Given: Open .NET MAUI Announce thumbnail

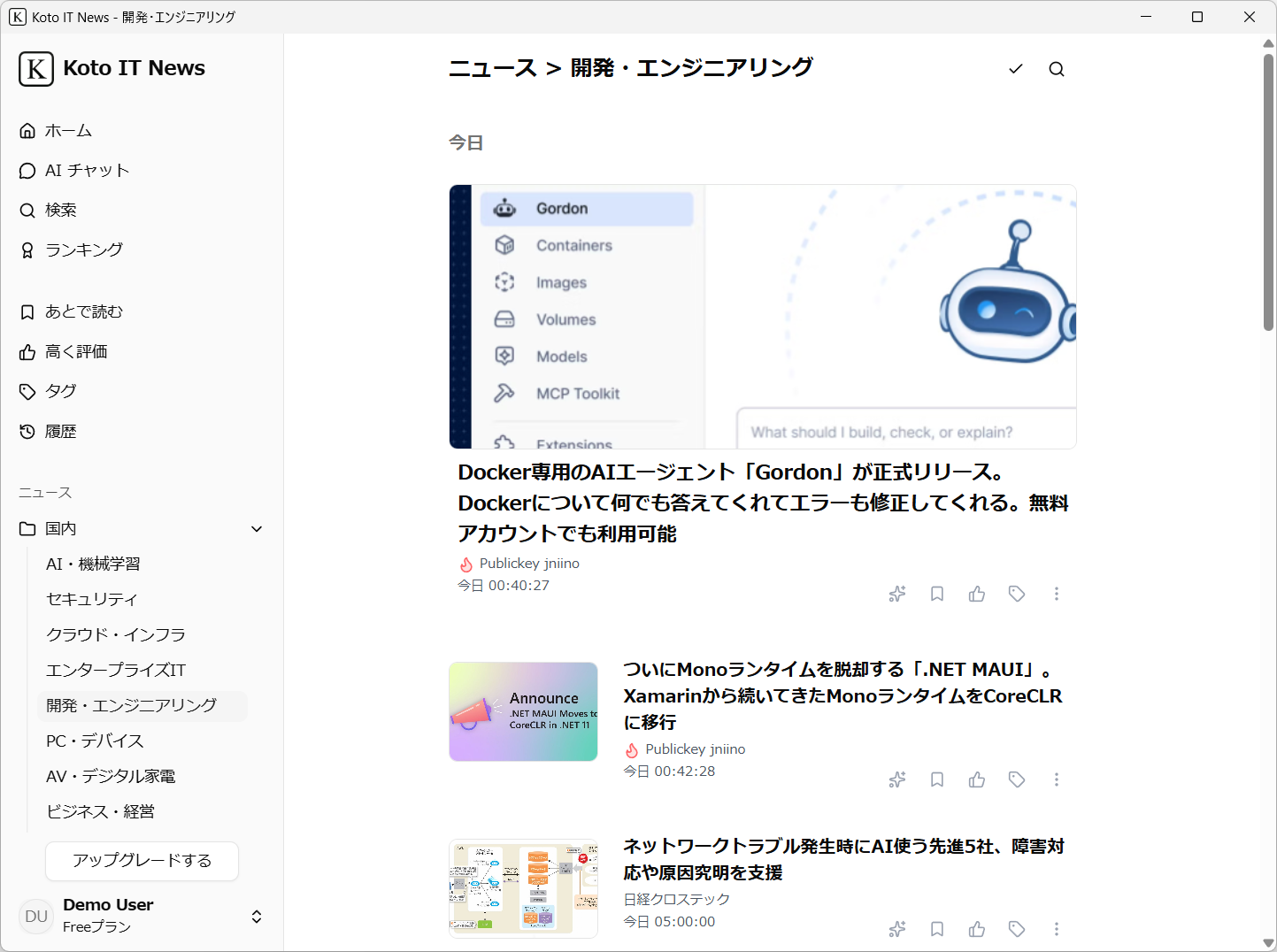Looking at the screenshot, I should [x=524, y=711].
